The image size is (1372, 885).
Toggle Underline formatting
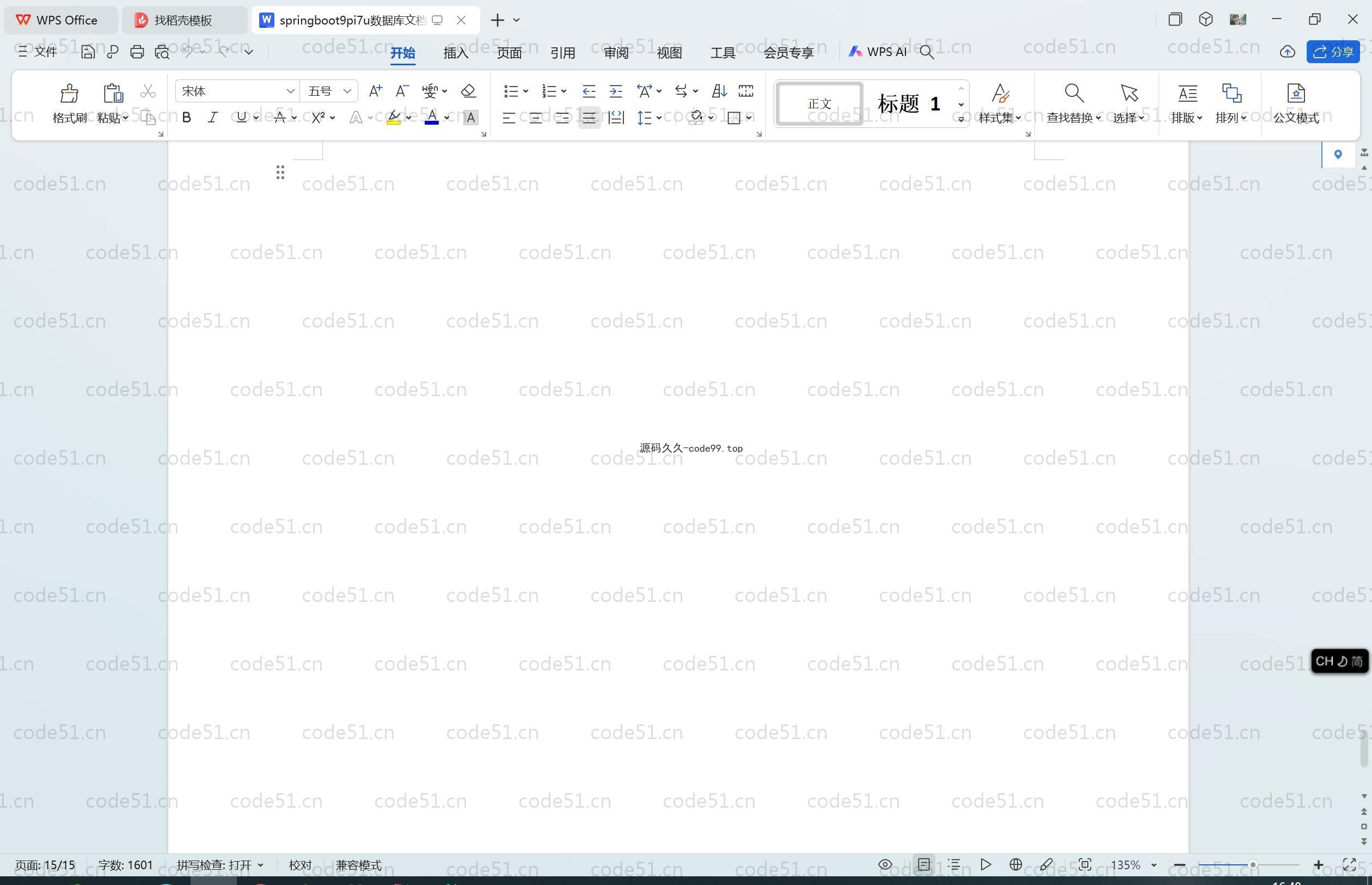pyautogui.click(x=241, y=118)
